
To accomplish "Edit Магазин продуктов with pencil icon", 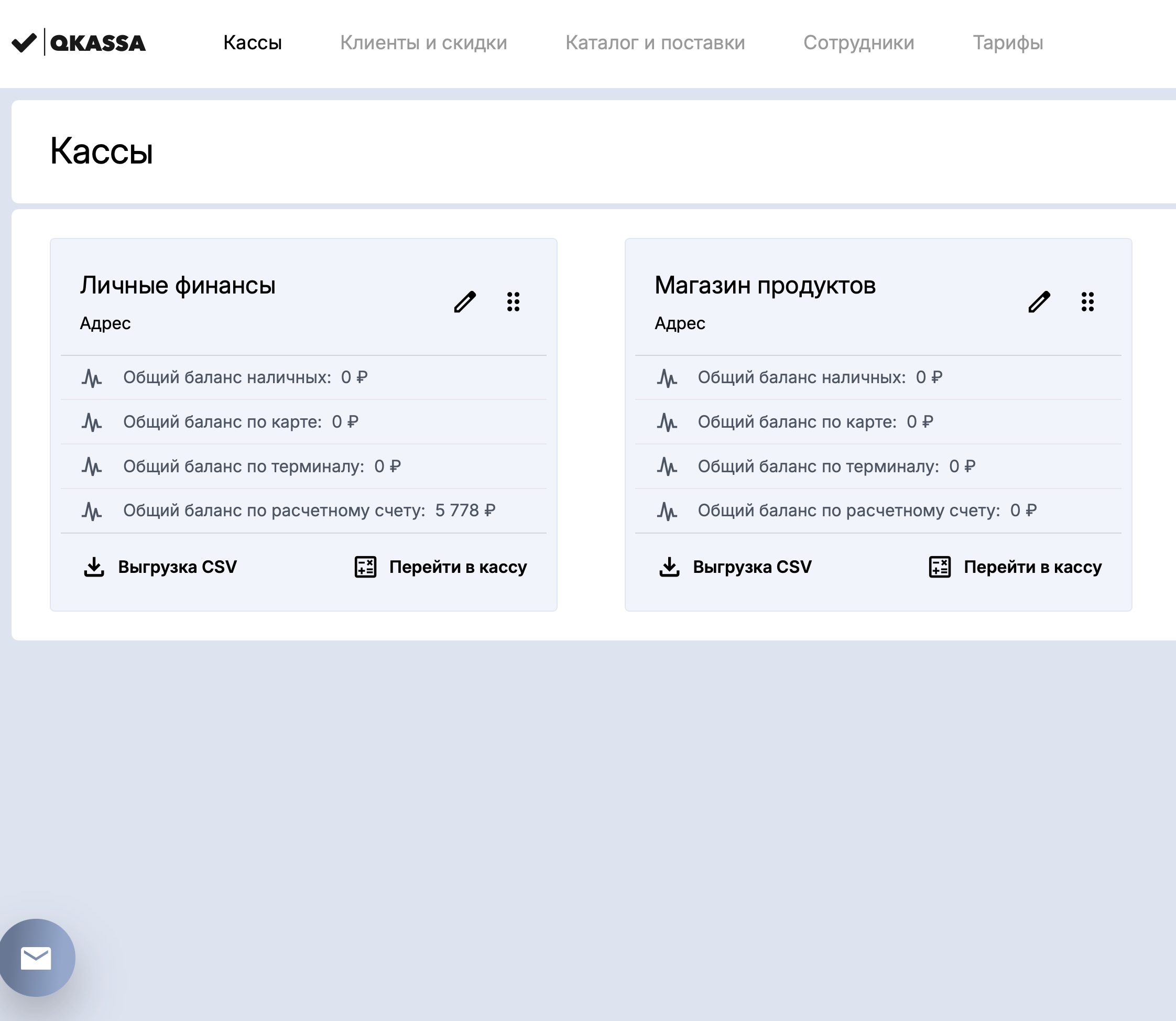I will pyautogui.click(x=1039, y=302).
